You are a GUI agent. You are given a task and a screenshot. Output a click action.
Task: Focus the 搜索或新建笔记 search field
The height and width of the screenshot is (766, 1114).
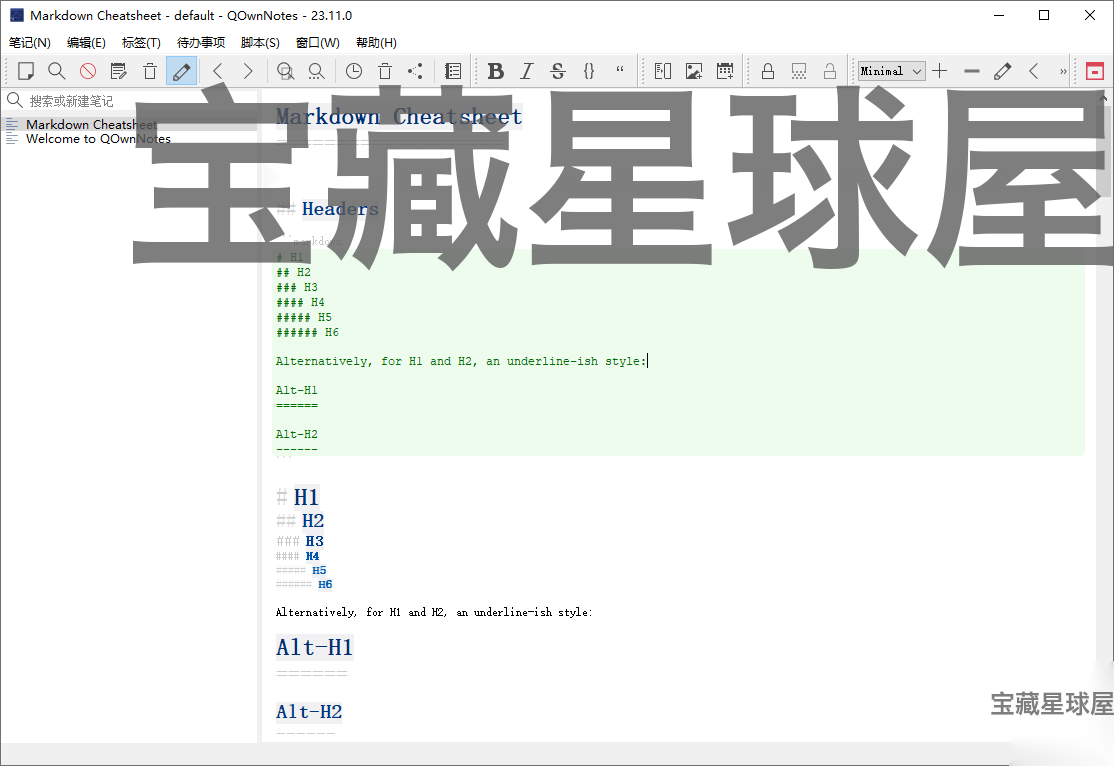pyautogui.click(x=130, y=101)
